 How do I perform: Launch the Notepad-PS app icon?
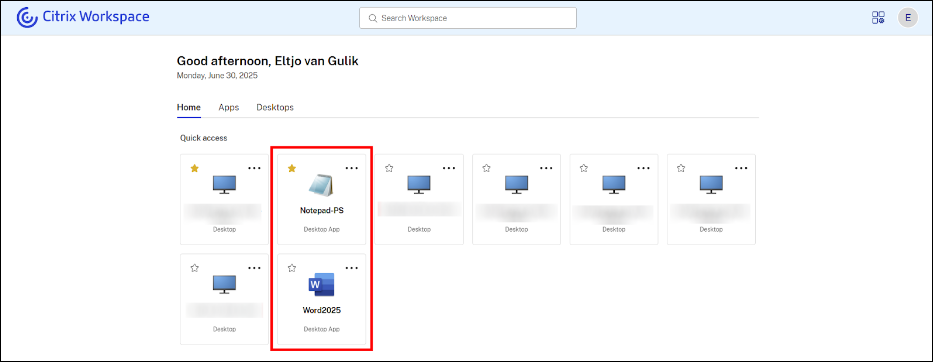(x=322, y=185)
